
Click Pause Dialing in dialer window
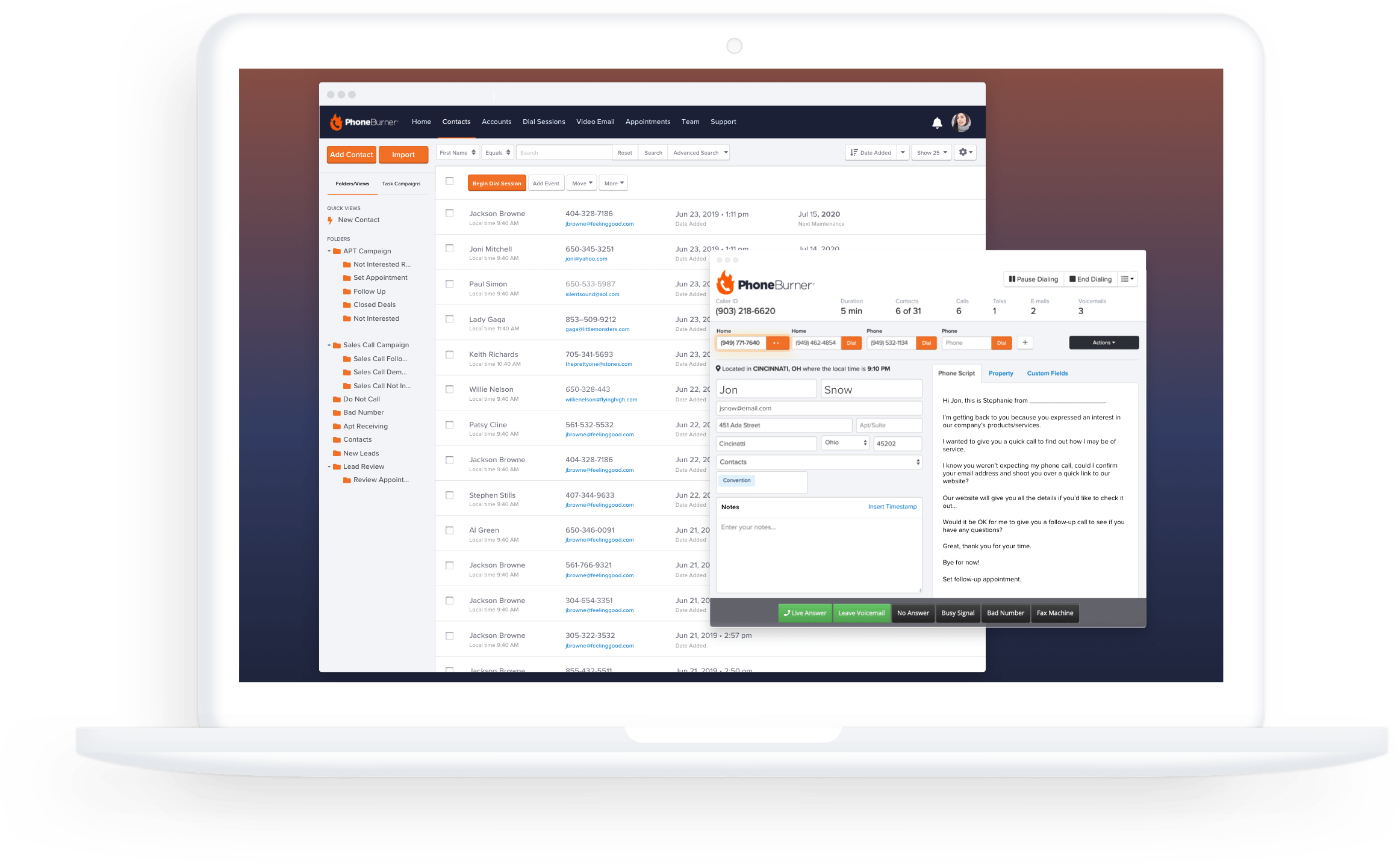1033,279
